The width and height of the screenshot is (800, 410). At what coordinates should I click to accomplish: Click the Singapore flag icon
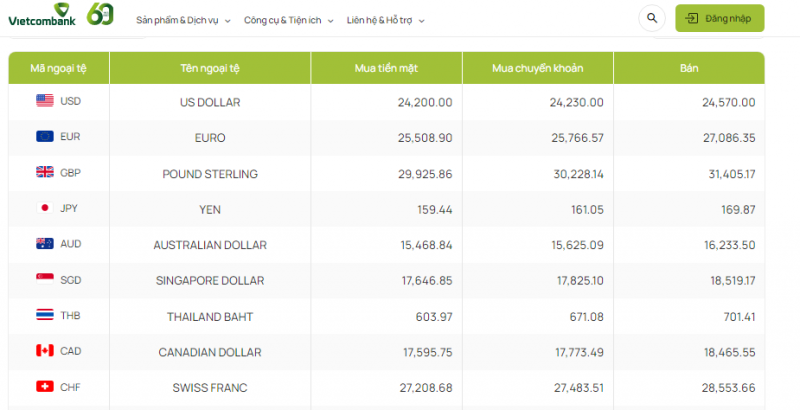[45, 280]
